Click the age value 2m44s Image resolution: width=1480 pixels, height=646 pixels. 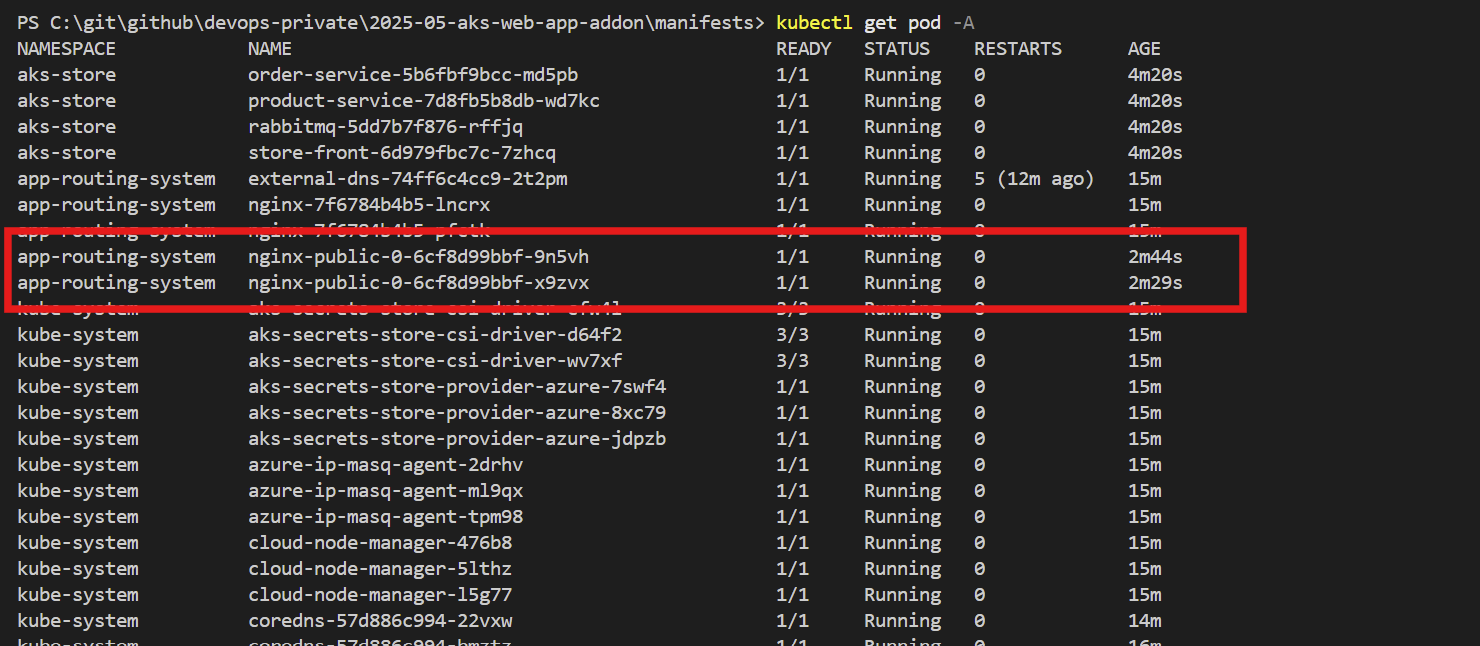[1155, 257]
